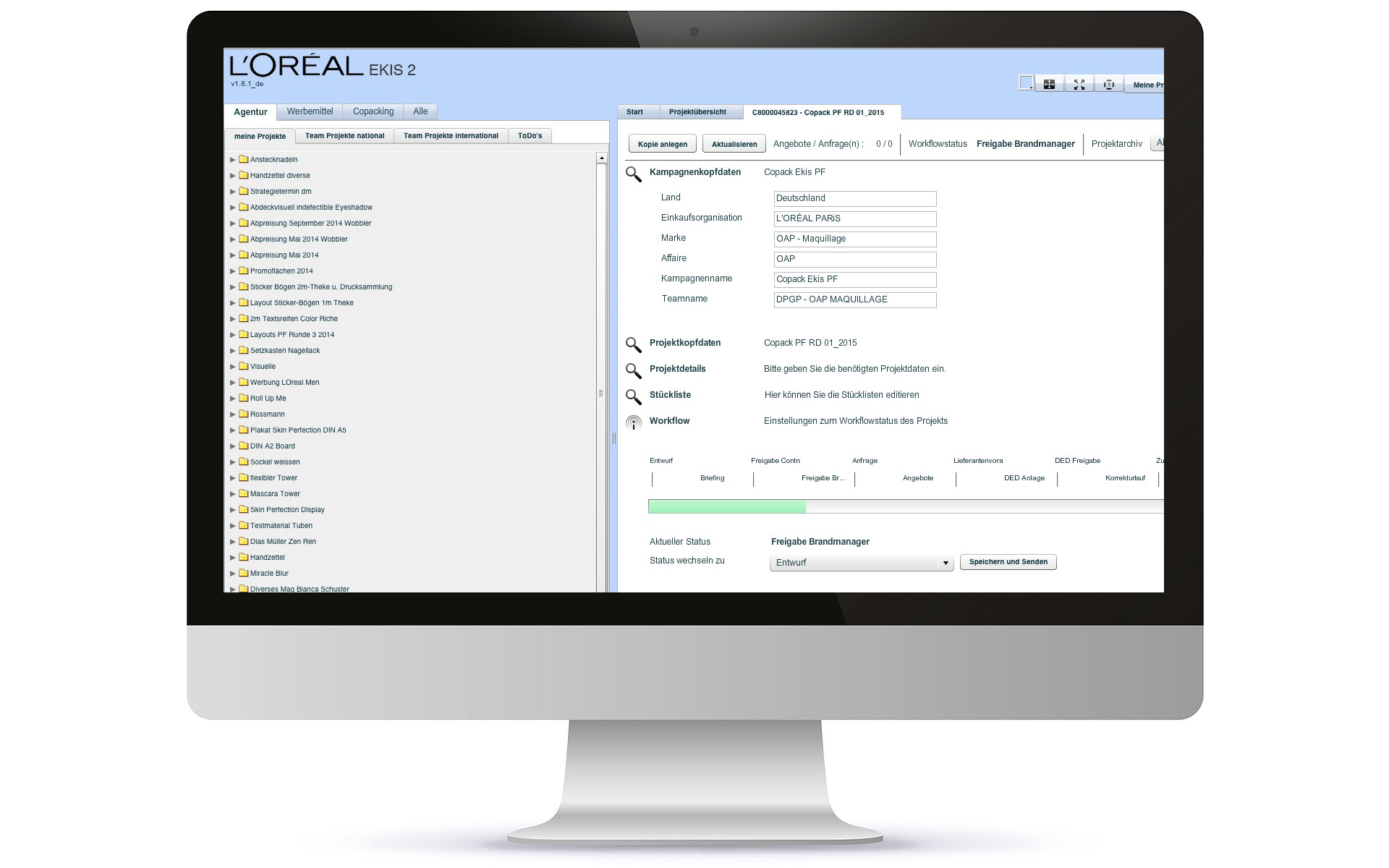1389x868 pixels.
Task: Open the Status wechseln zu dropdown
Action: (x=862, y=563)
